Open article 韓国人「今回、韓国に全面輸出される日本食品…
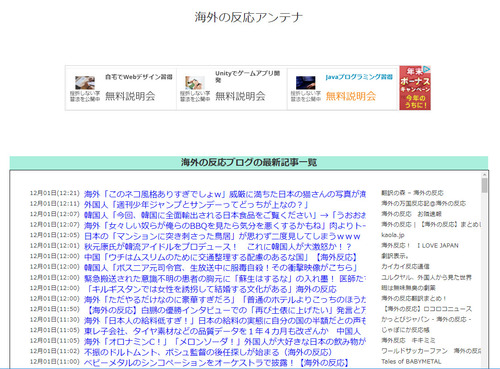 [225, 215]
